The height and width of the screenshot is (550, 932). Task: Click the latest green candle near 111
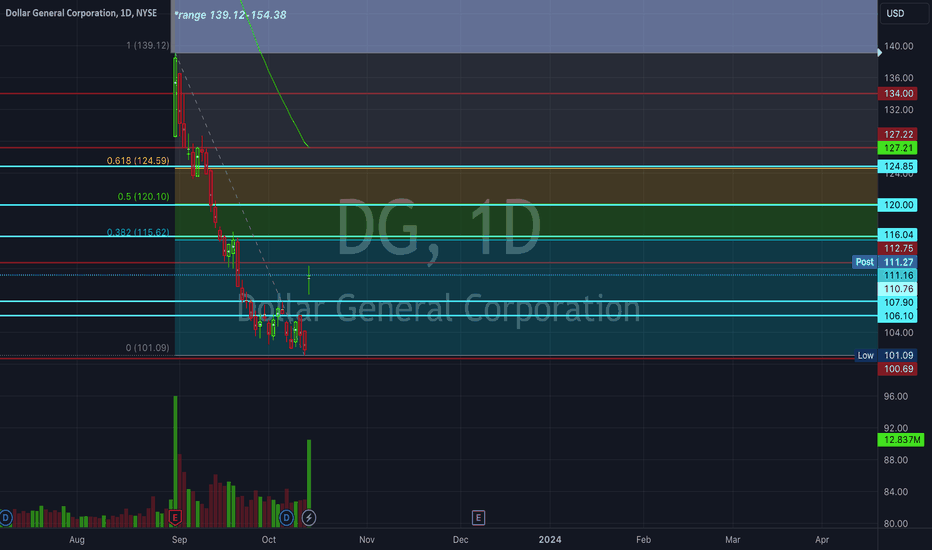(x=308, y=279)
